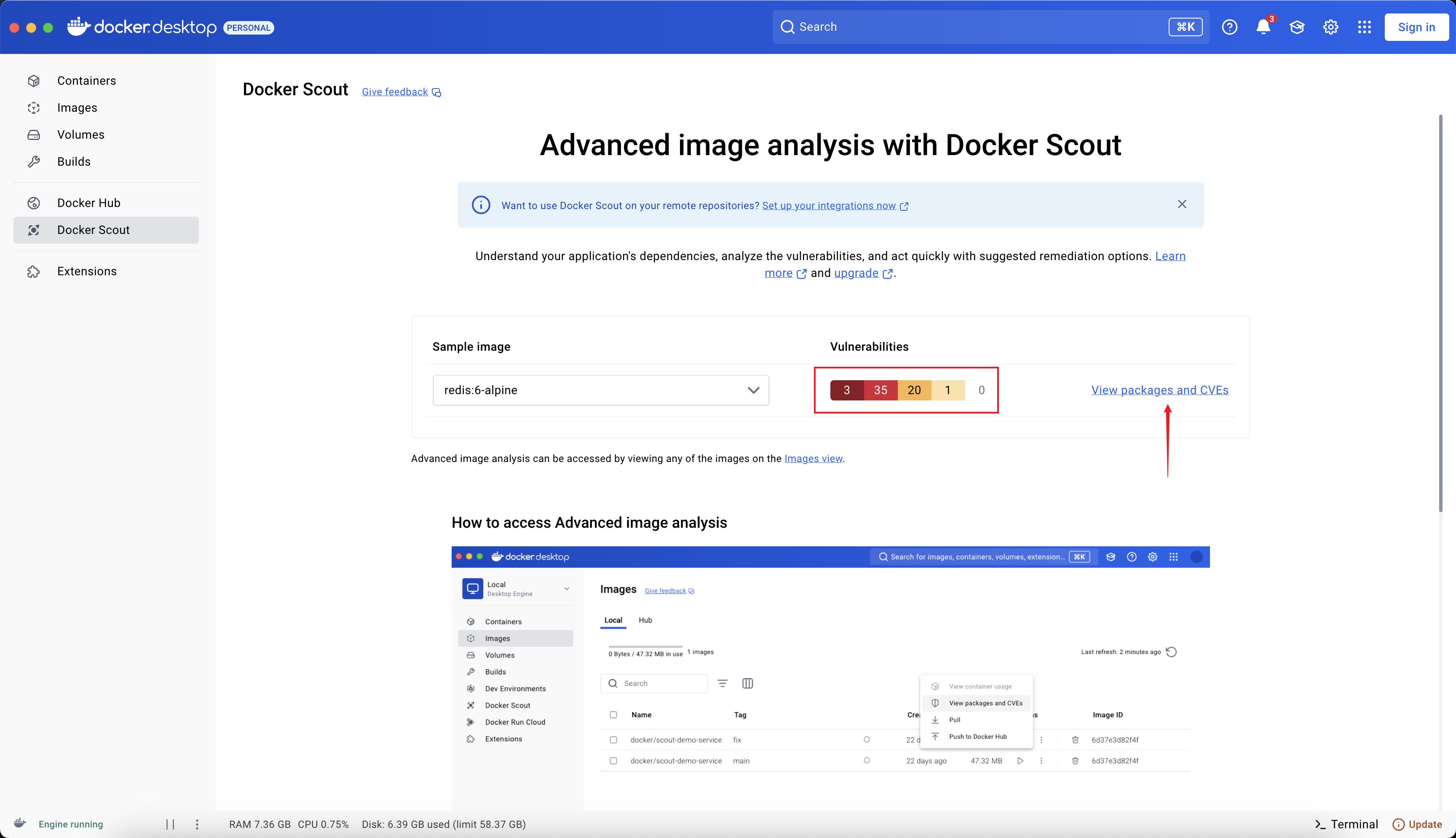Select the Volumes disk icon
The width and height of the screenshot is (1456, 838).
(34, 135)
